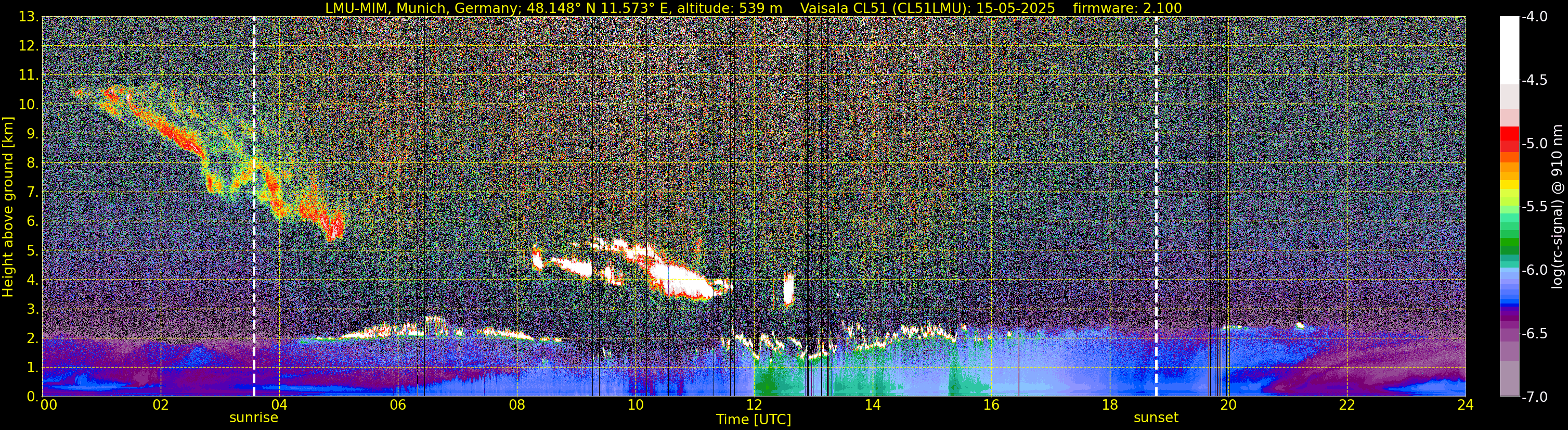The image size is (1568, 430).
Task: Click the '08' tick on the time axis
Action: (516, 405)
